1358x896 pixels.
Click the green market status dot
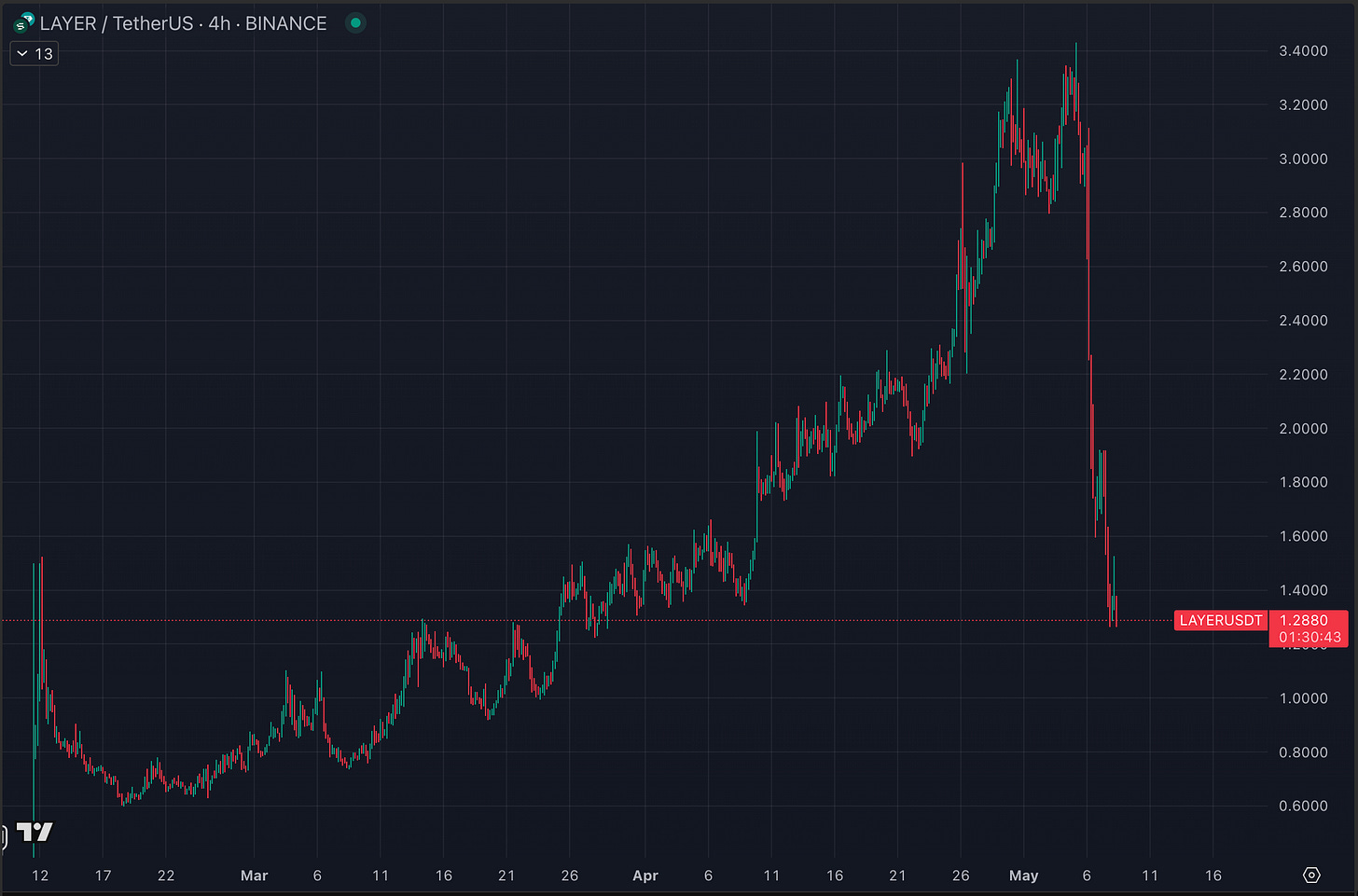(x=355, y=23)
